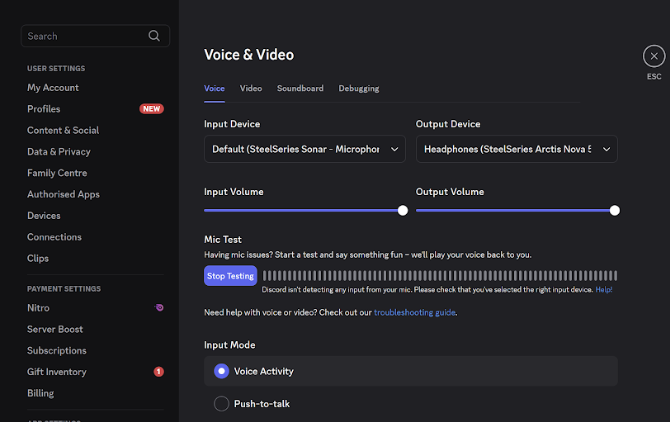This screenshot has width=670, height=422.
Task: Click the Input Mode heading
Action: [x=229, y=345]
